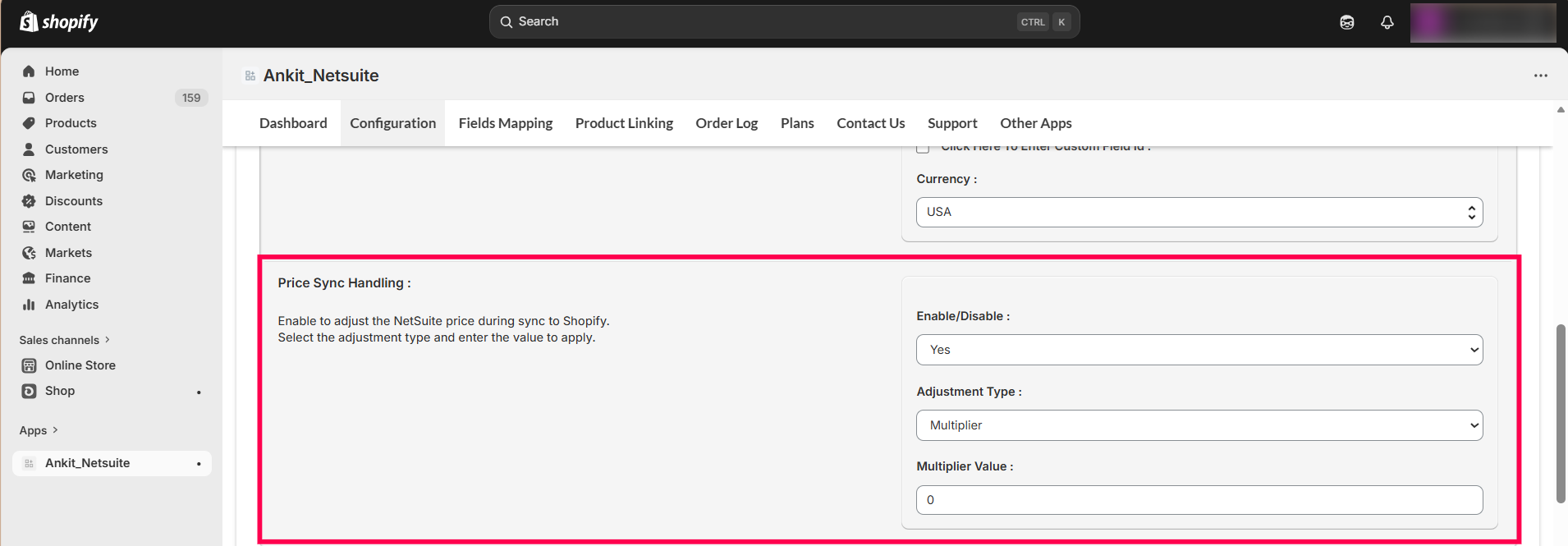Focus the Multiplier Value input field

click(1199, 500)
